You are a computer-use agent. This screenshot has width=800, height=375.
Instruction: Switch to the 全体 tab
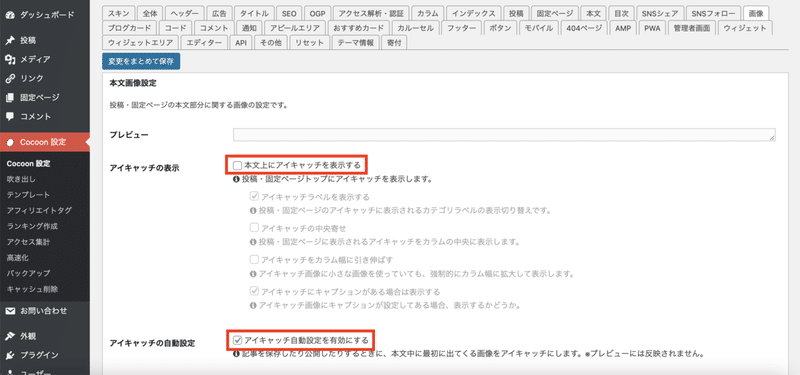(x=150, y=13)
